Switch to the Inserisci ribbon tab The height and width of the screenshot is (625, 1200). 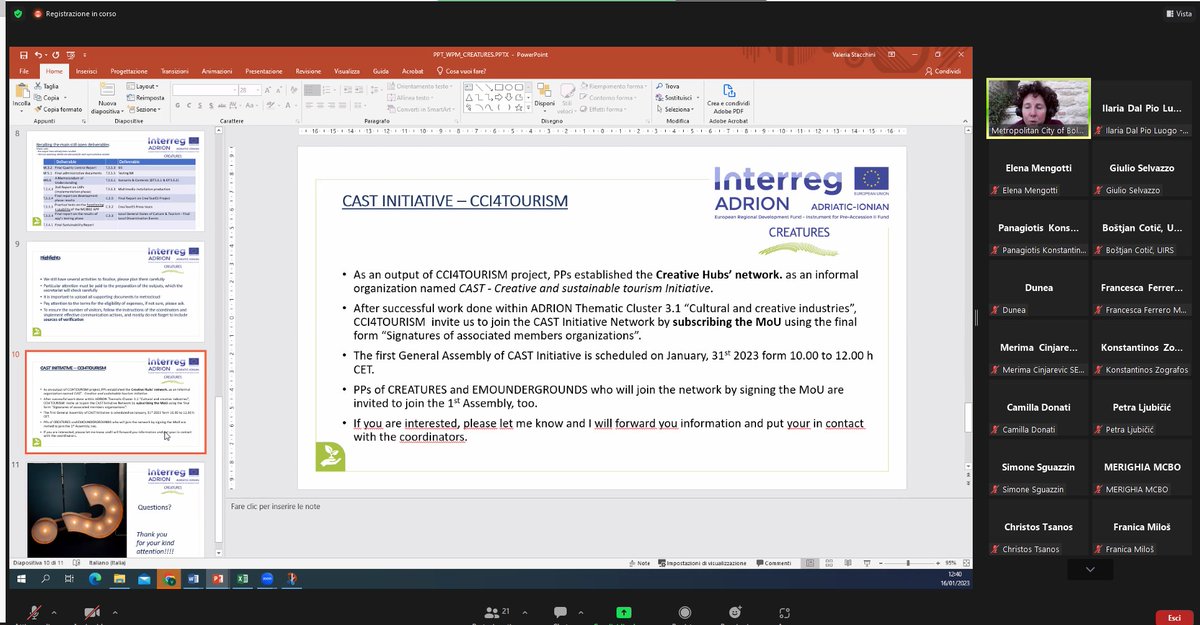point(86,71)
